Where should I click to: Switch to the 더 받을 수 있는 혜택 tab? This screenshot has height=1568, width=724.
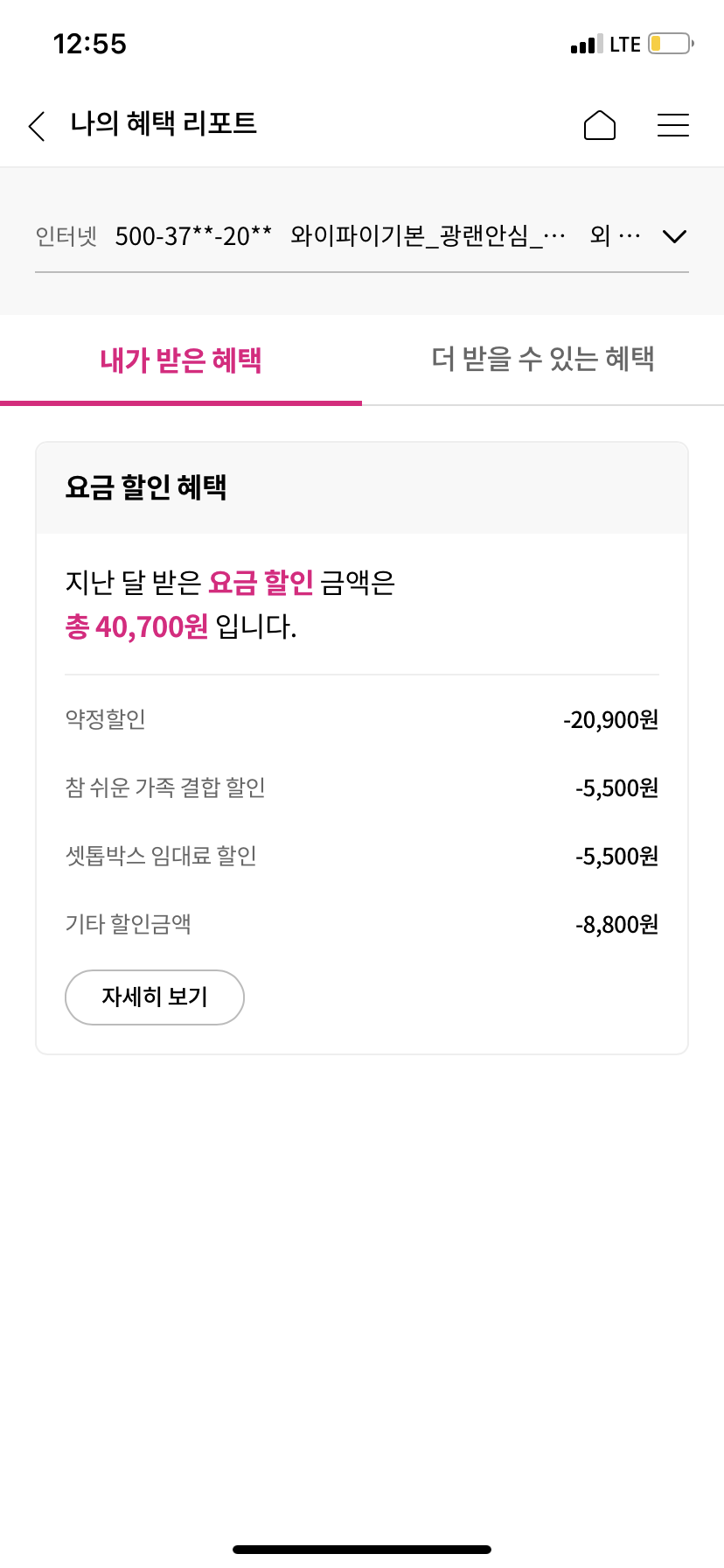543,359
